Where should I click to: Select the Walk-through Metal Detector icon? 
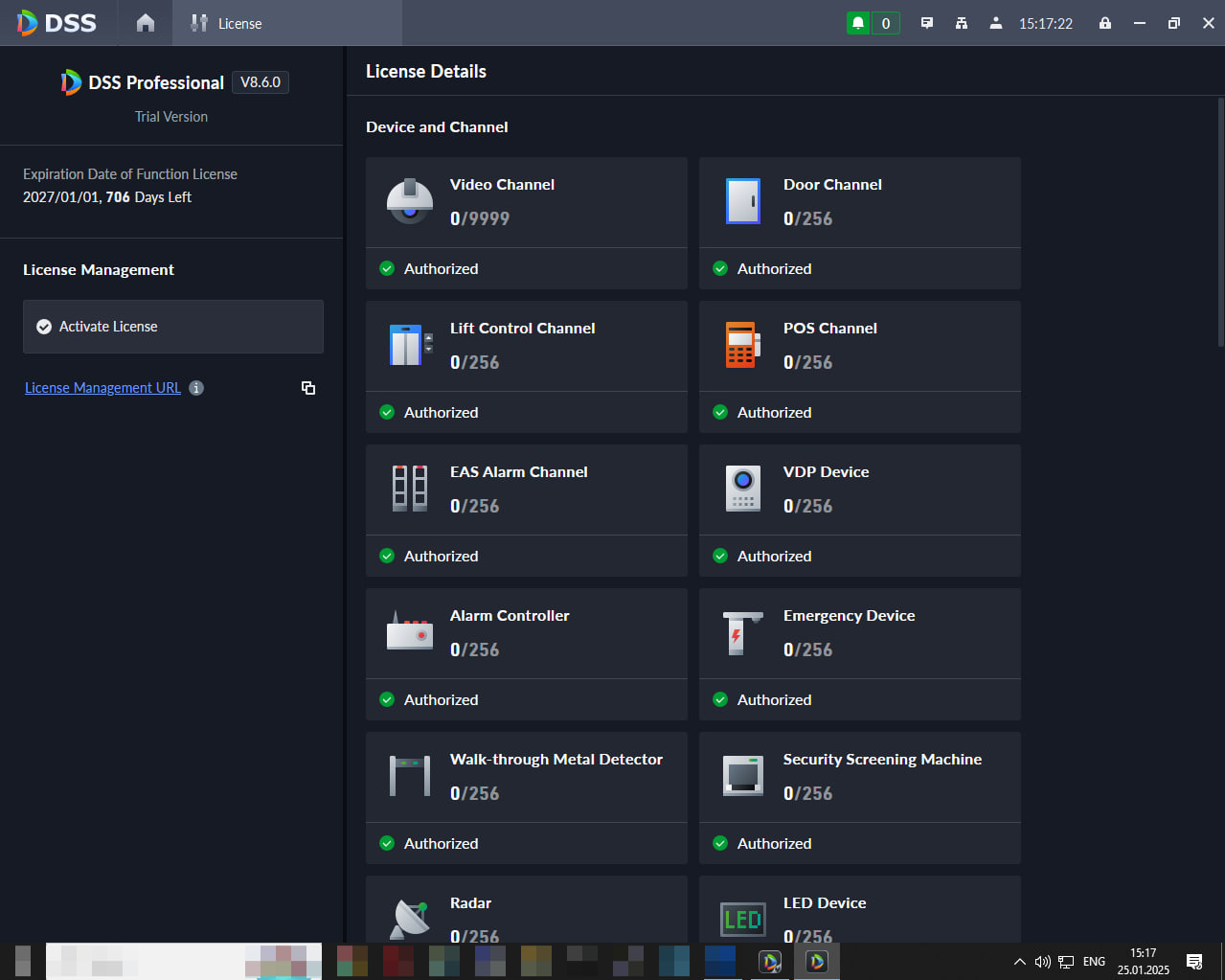(x=410, y=776)
